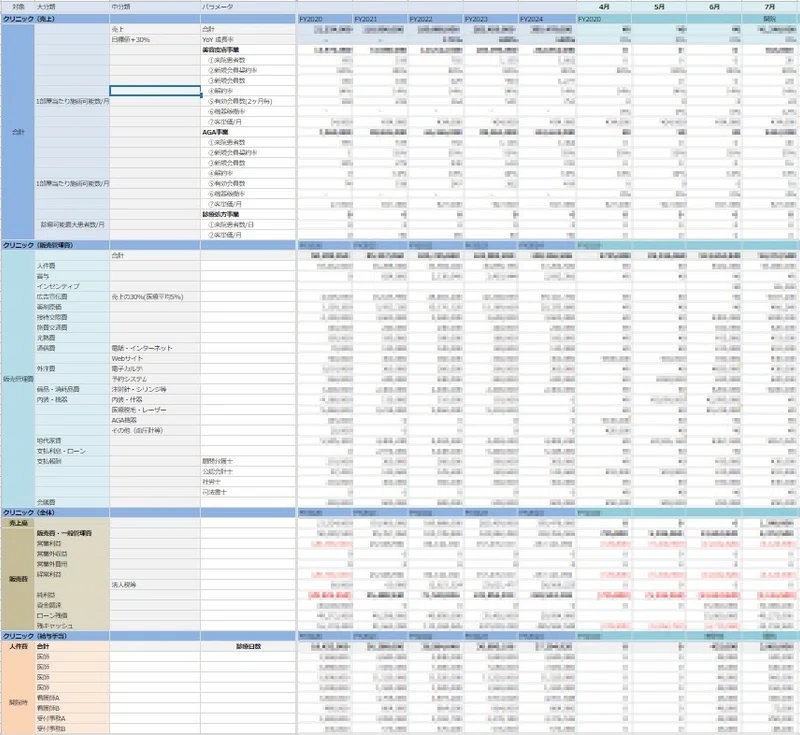Select the 法人税等 cell
The height and width of the screenshot is (735, 800).
[x=155, y=585]
